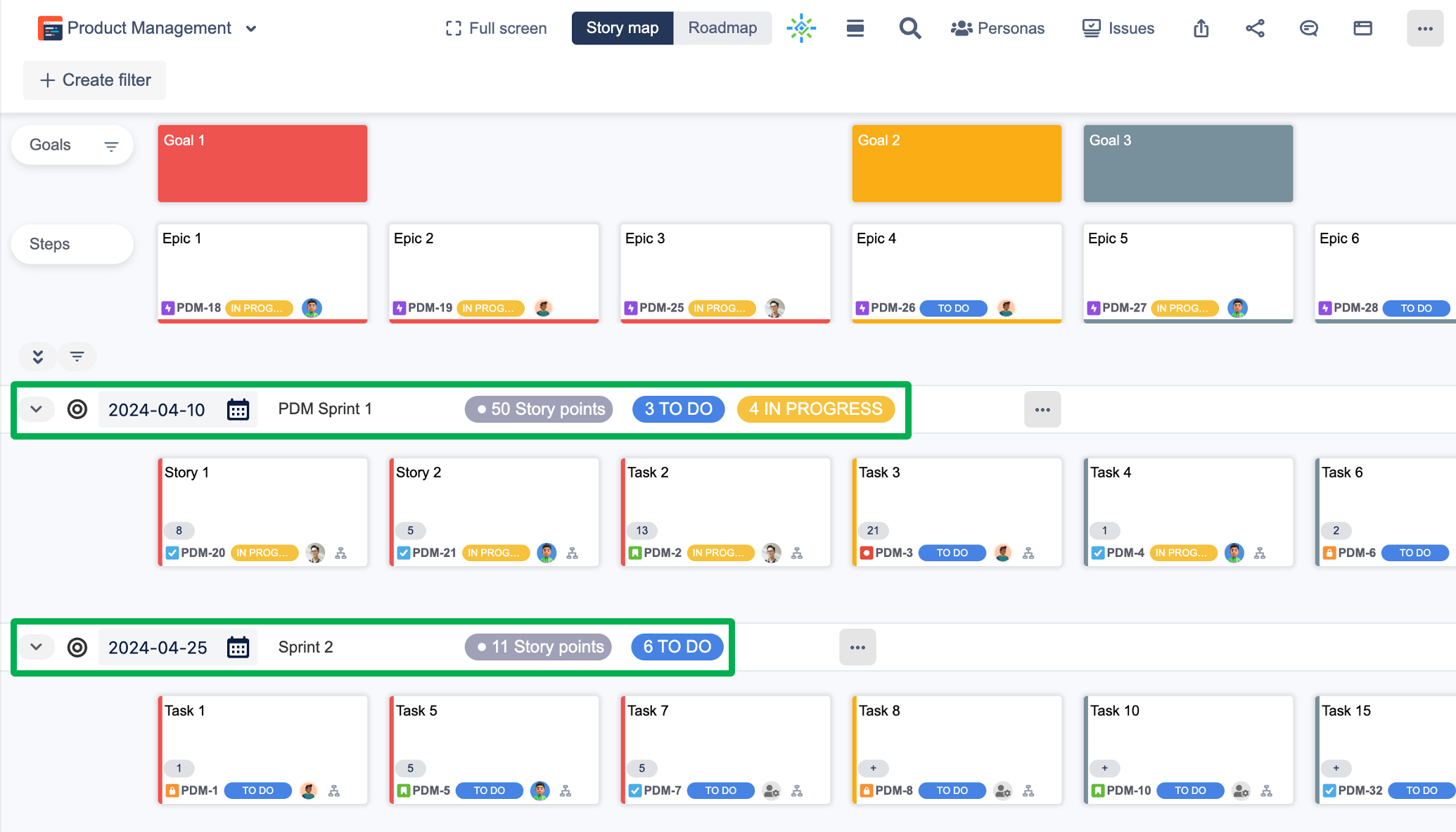Click the share network icon
This screenshot has width=1456, height=832.
pos(1255,28)
